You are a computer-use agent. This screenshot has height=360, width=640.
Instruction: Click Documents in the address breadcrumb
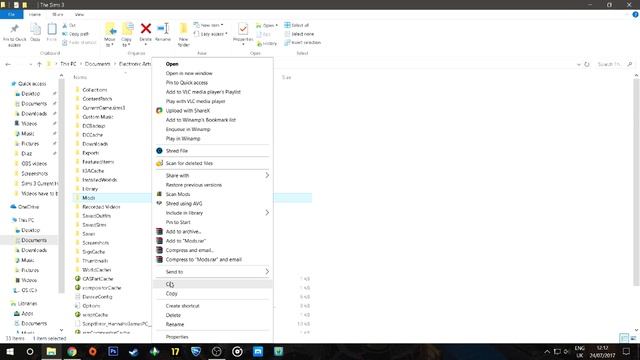coord(98,64)
